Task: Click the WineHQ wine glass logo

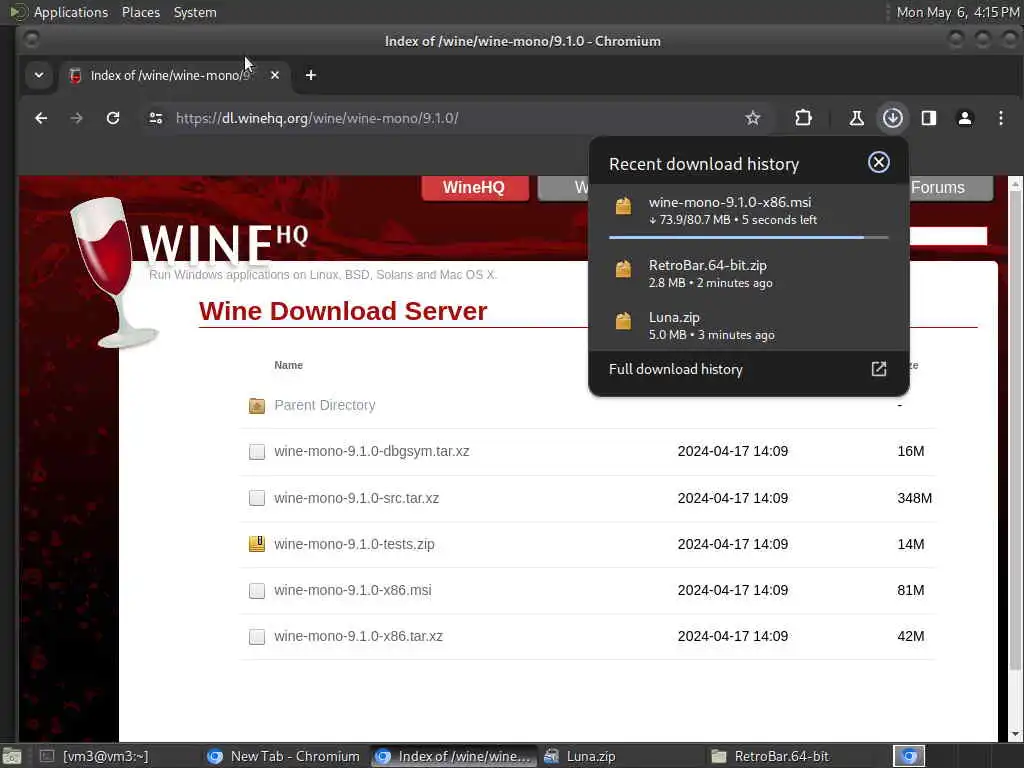Action: (x=114, y=272)
